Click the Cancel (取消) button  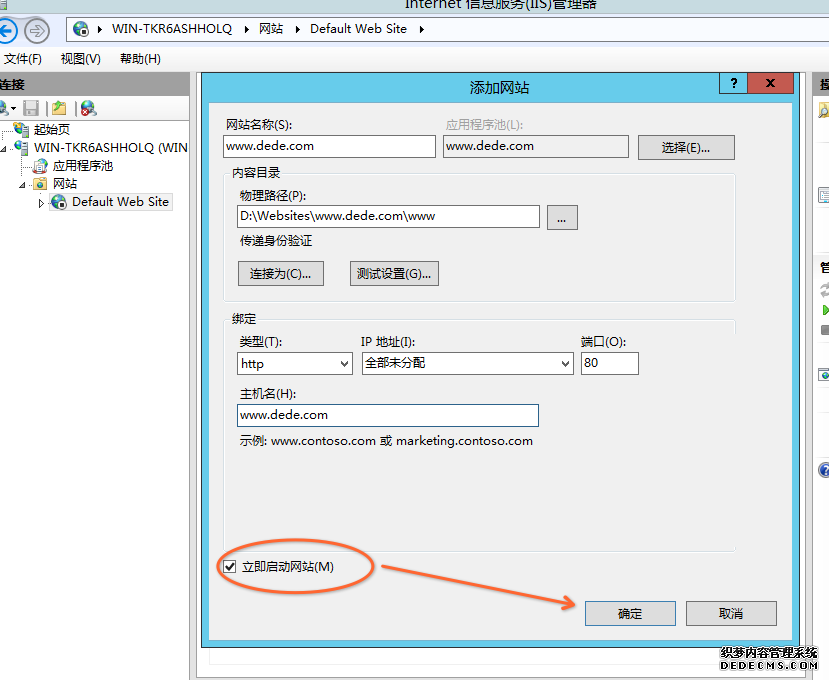(x=731, y=614)
